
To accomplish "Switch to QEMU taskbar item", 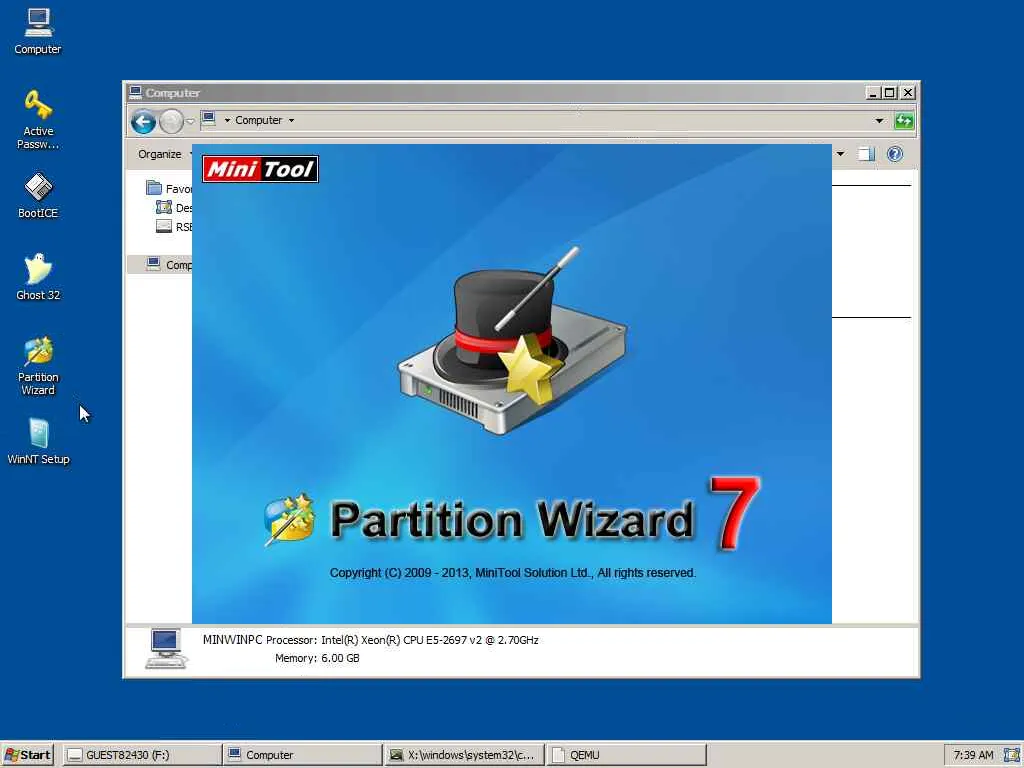I will tap(626, 755).
